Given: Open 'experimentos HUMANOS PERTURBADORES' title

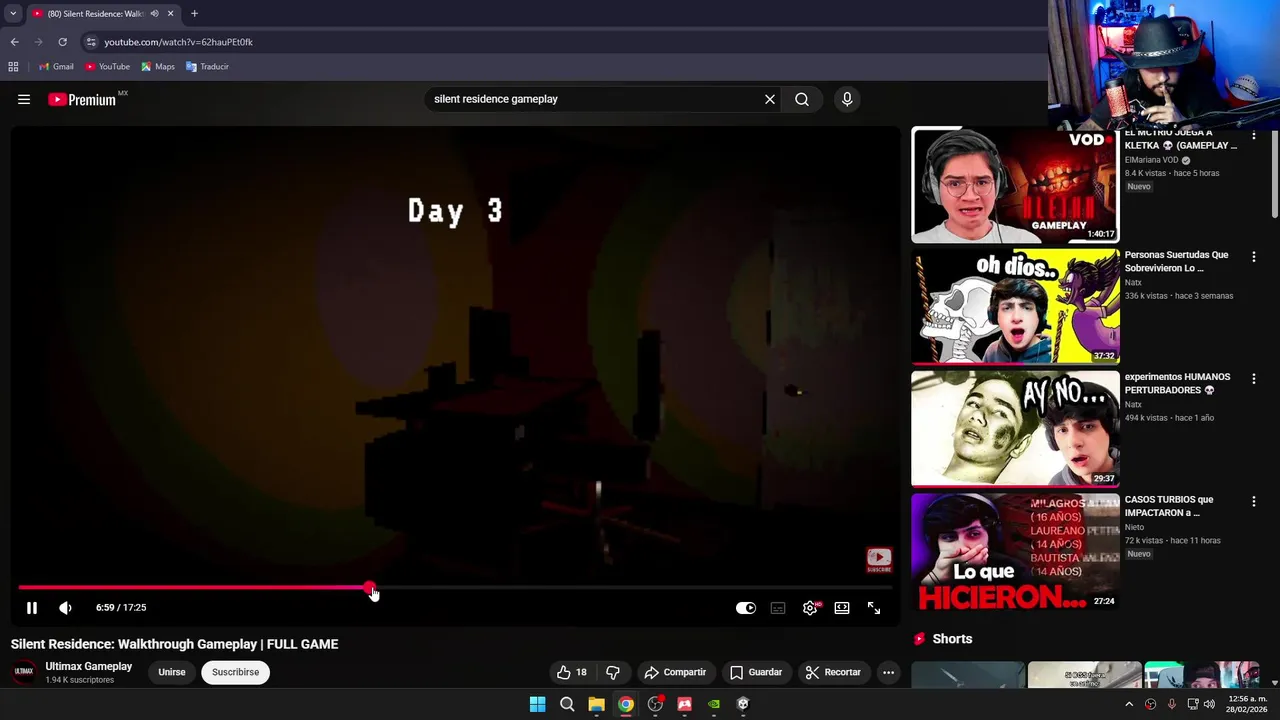Looking at the screenshot, I should (1177, 383).
